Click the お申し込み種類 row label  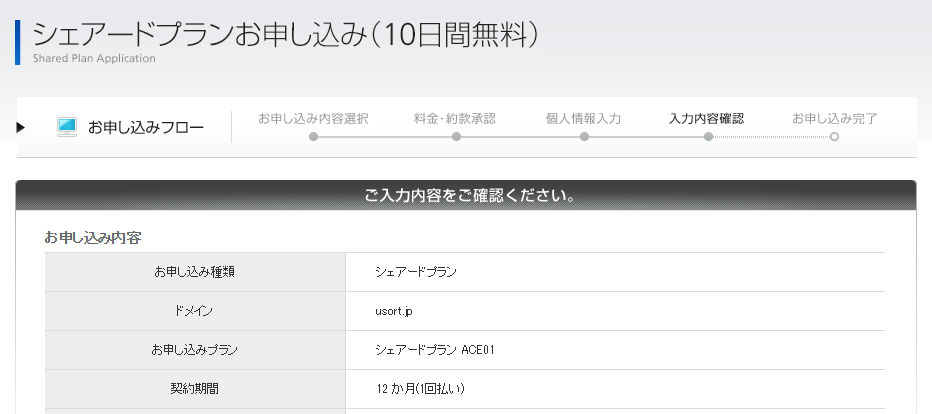click(x=194, y=272)
